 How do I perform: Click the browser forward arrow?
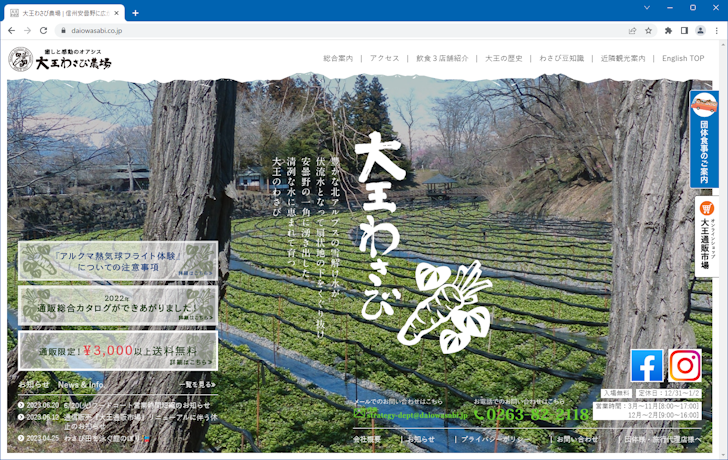click(x=27, y=31)
